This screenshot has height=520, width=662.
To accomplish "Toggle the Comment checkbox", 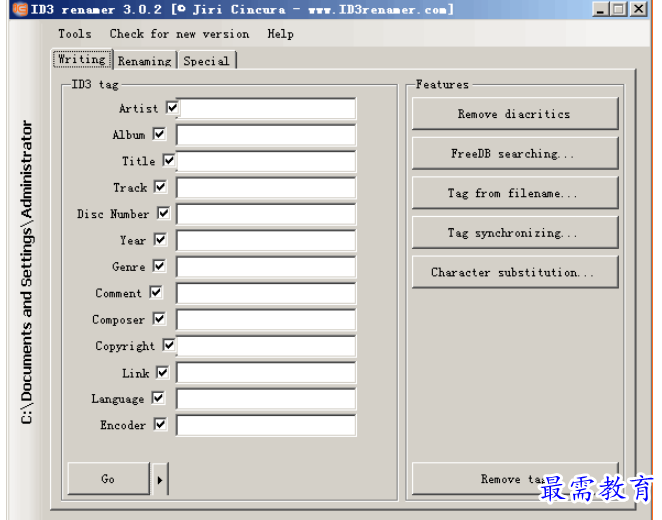I will 156,292.
